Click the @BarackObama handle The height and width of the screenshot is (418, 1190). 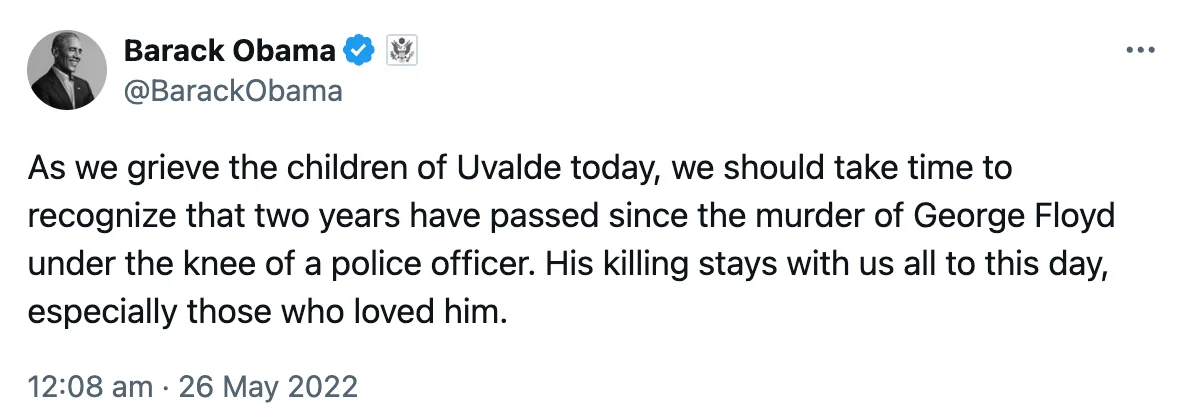(232, 91)
